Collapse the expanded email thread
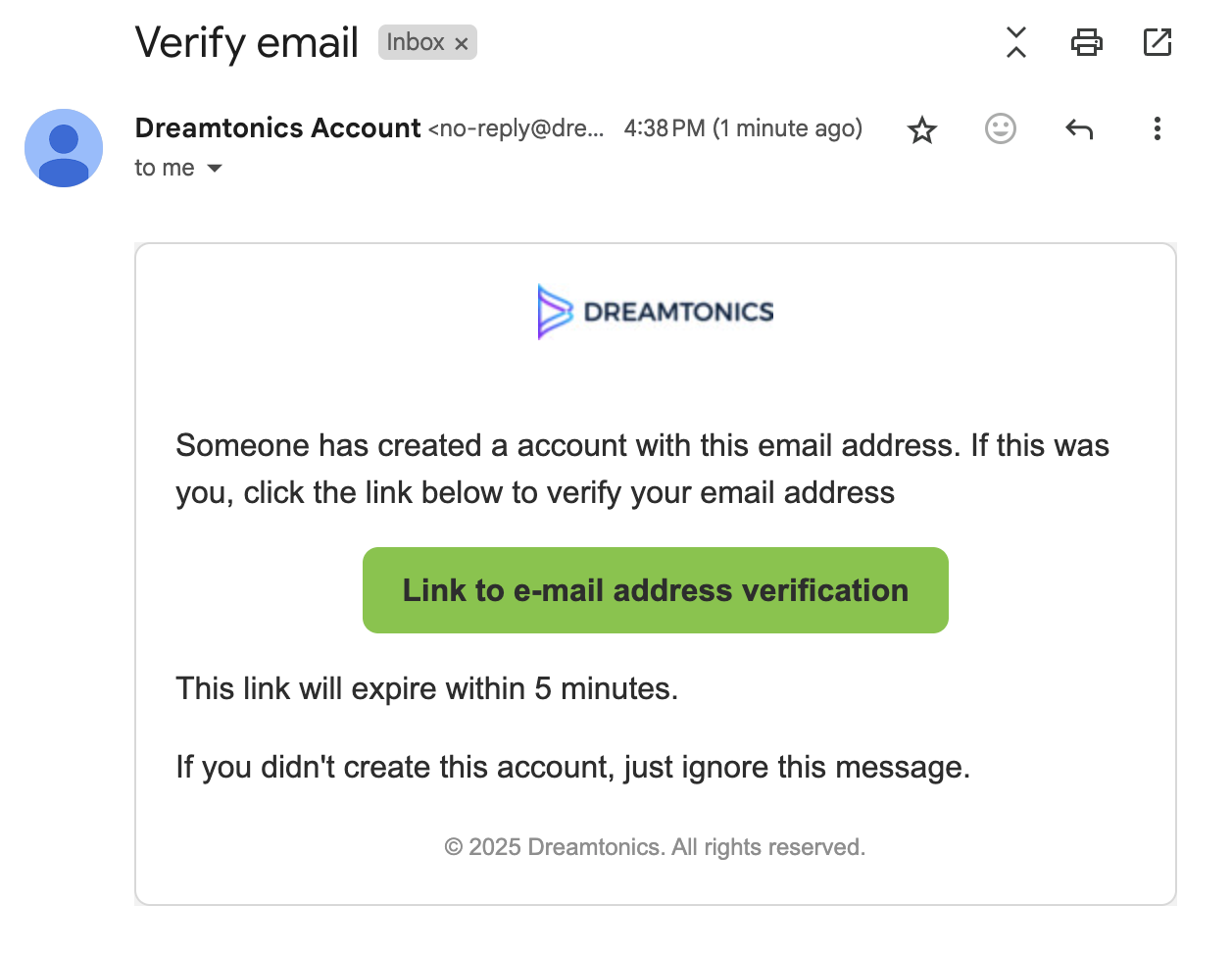Viewport: 1232px width, 956px height. (x=1015, y=42)
